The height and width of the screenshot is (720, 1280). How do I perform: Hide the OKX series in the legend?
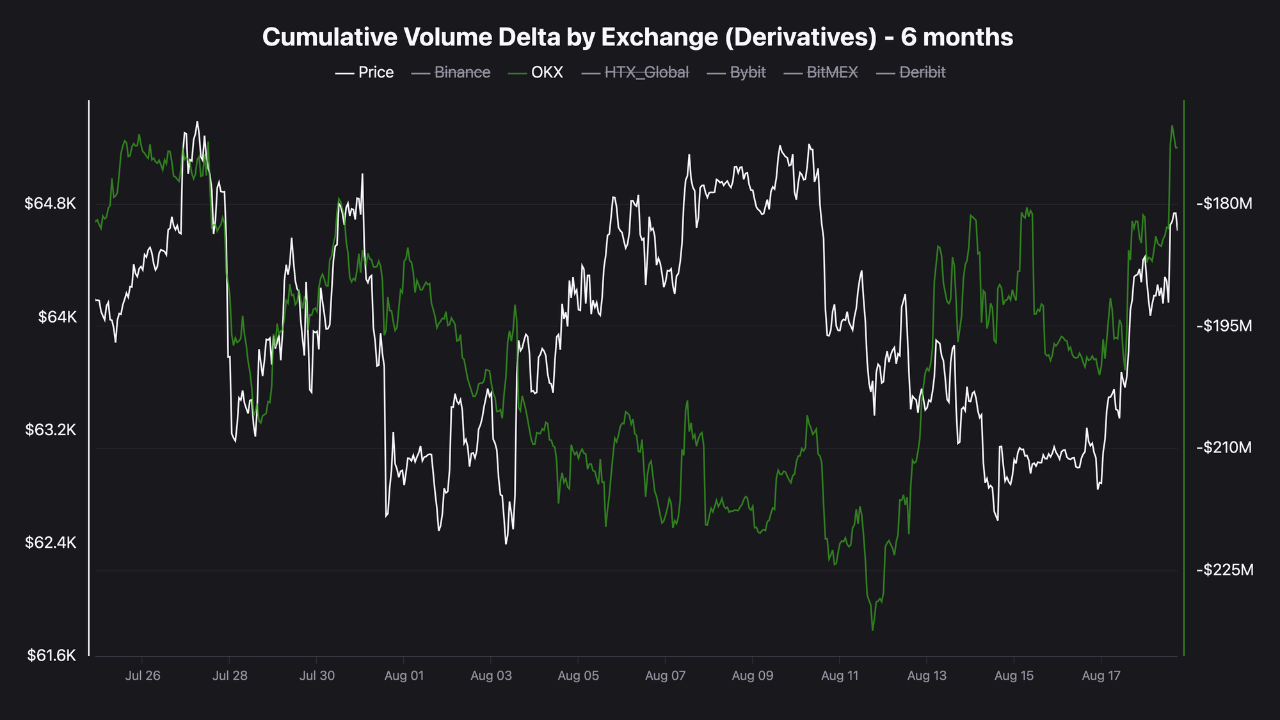535,72
